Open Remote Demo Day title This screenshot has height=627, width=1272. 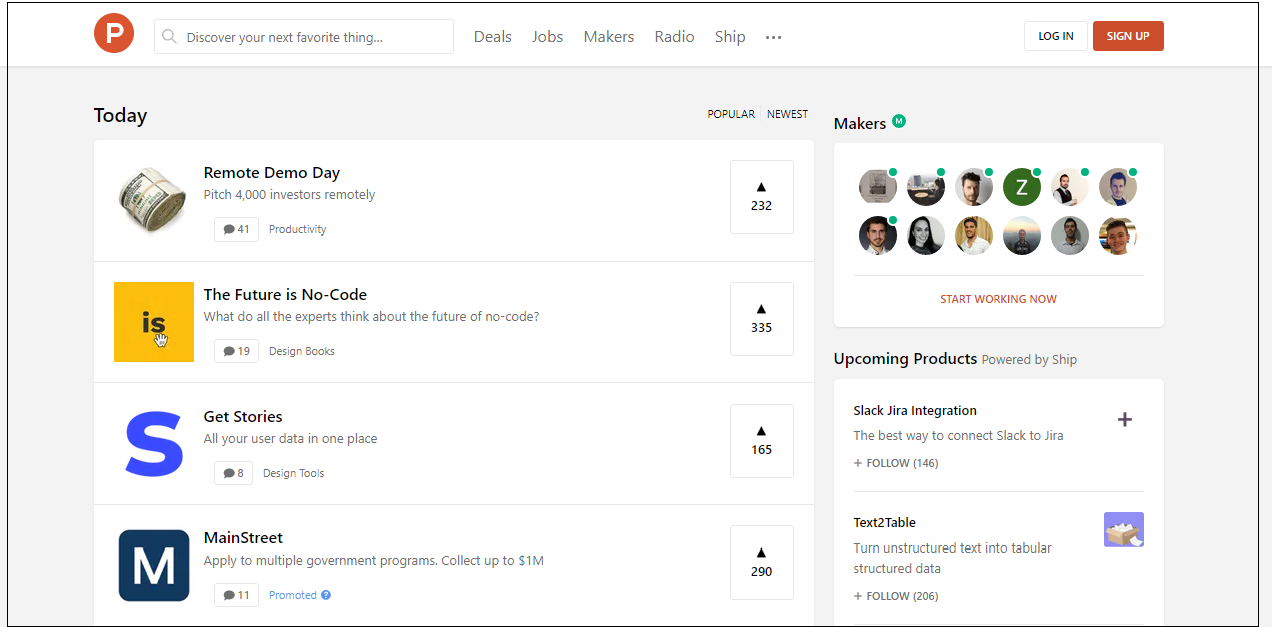click(272, 173)
